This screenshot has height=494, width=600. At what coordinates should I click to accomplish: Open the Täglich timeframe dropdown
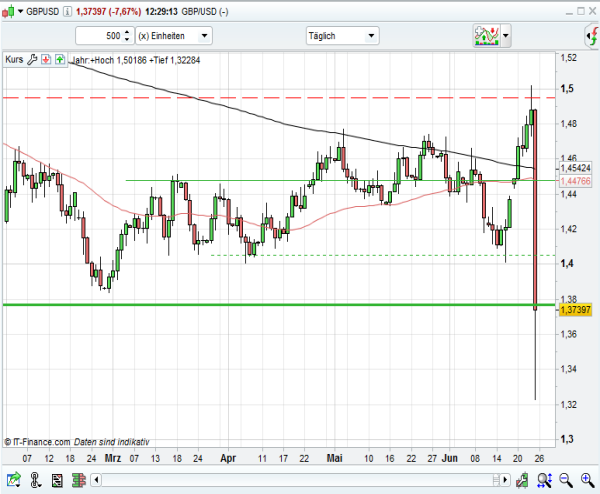pos(342,36)
